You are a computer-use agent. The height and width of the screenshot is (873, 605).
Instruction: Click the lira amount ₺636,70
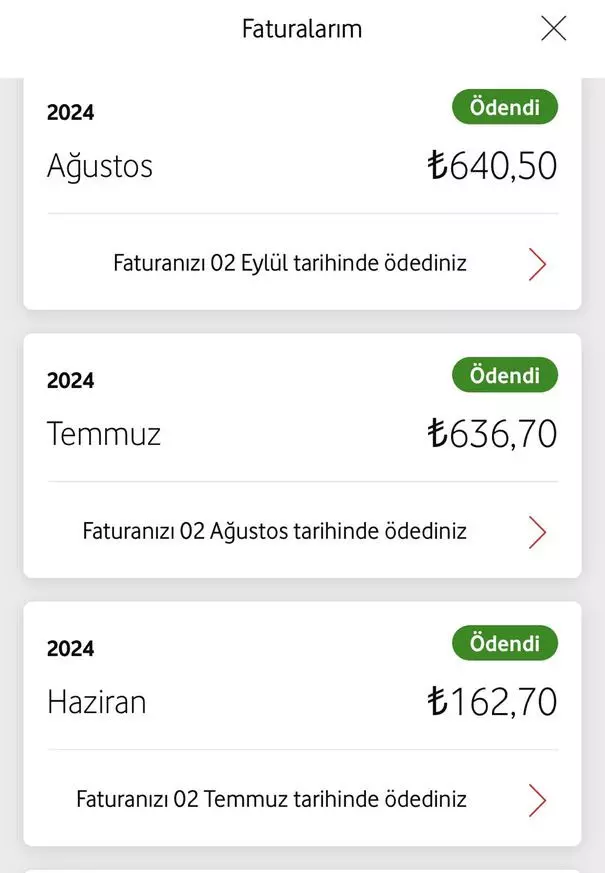tap(493, 432)
